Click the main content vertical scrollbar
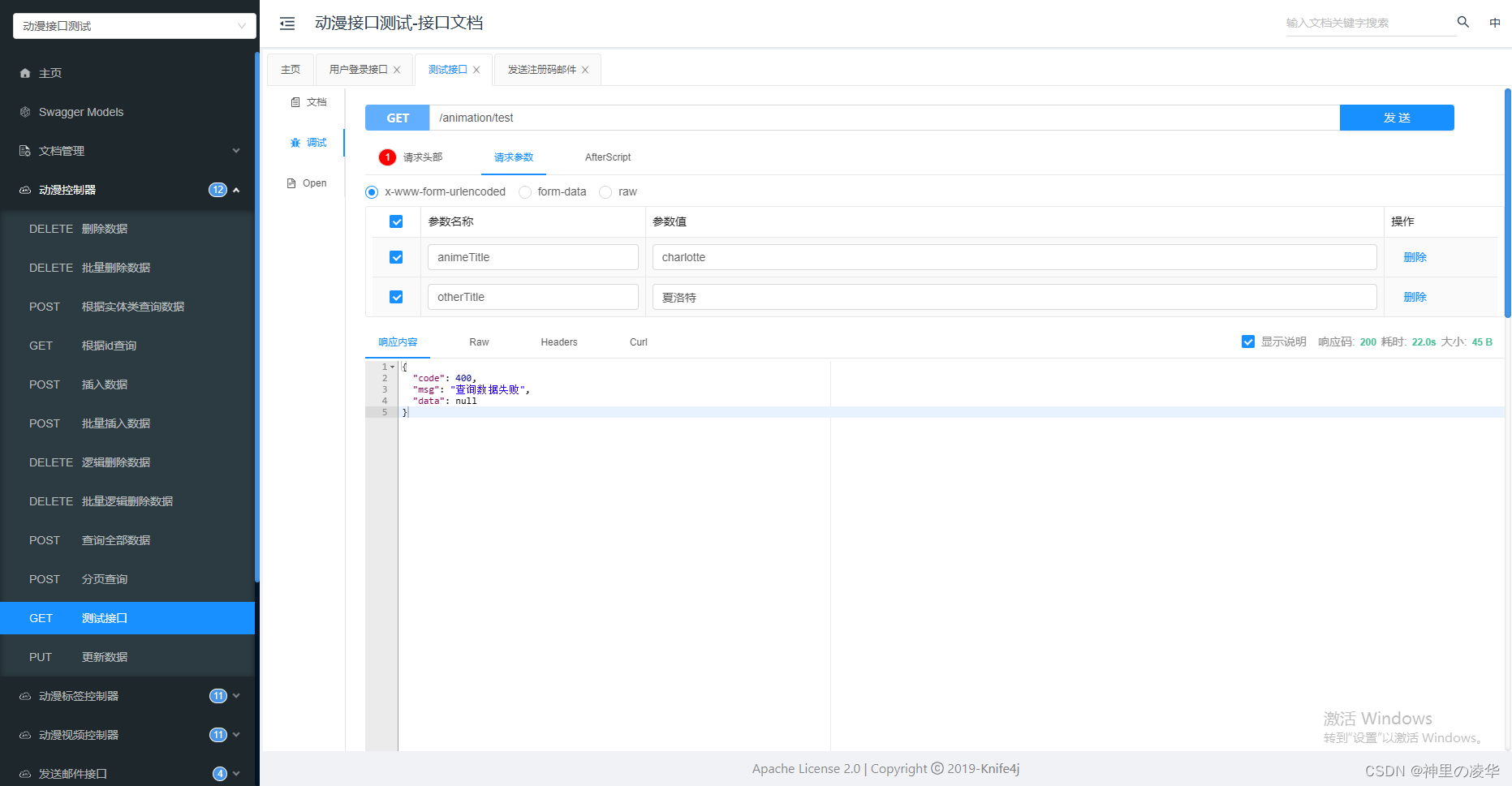 click(1508, 203)
